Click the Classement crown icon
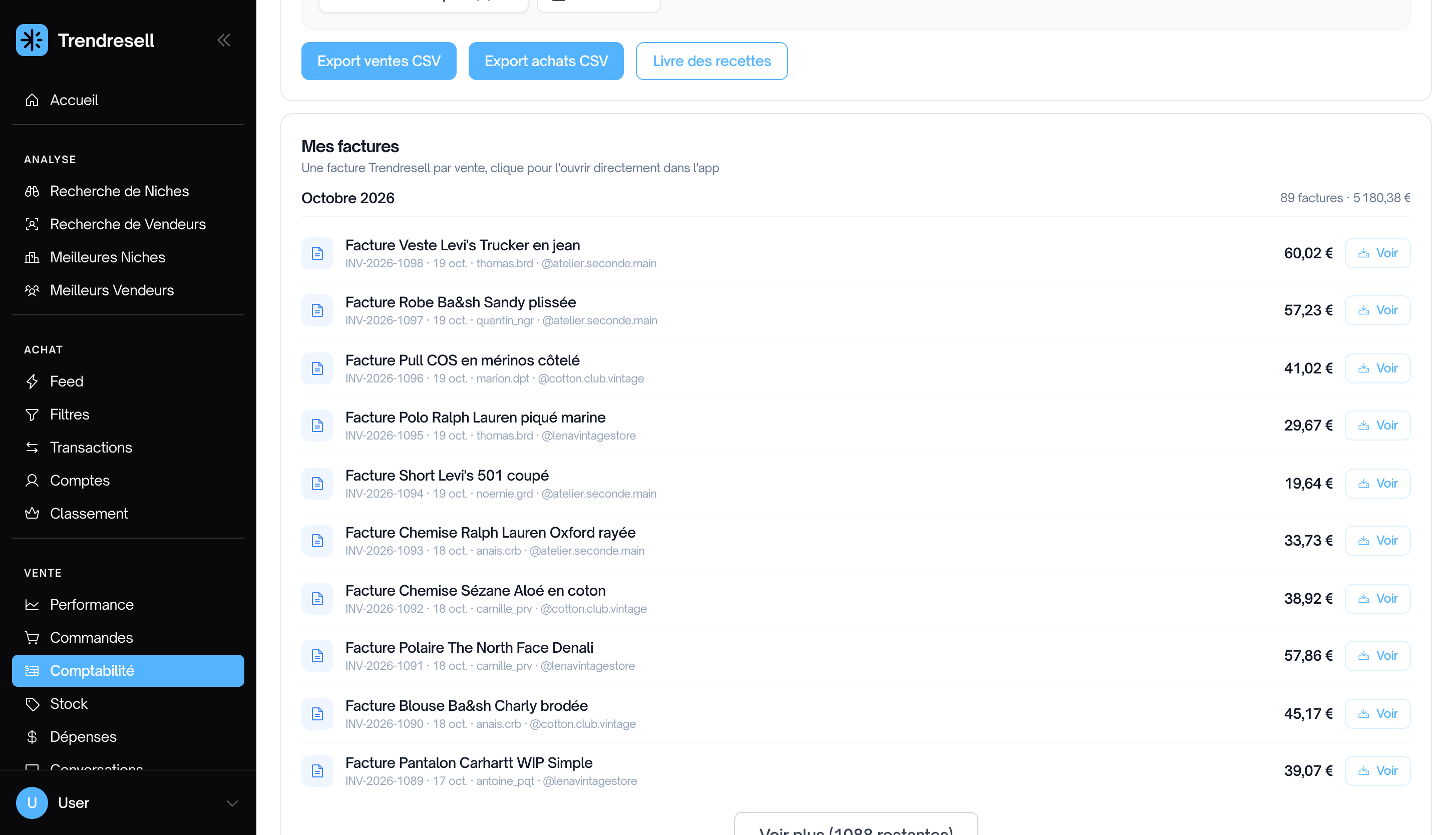1456x835 pixels. pyautogui.click(x=32, y=513)
